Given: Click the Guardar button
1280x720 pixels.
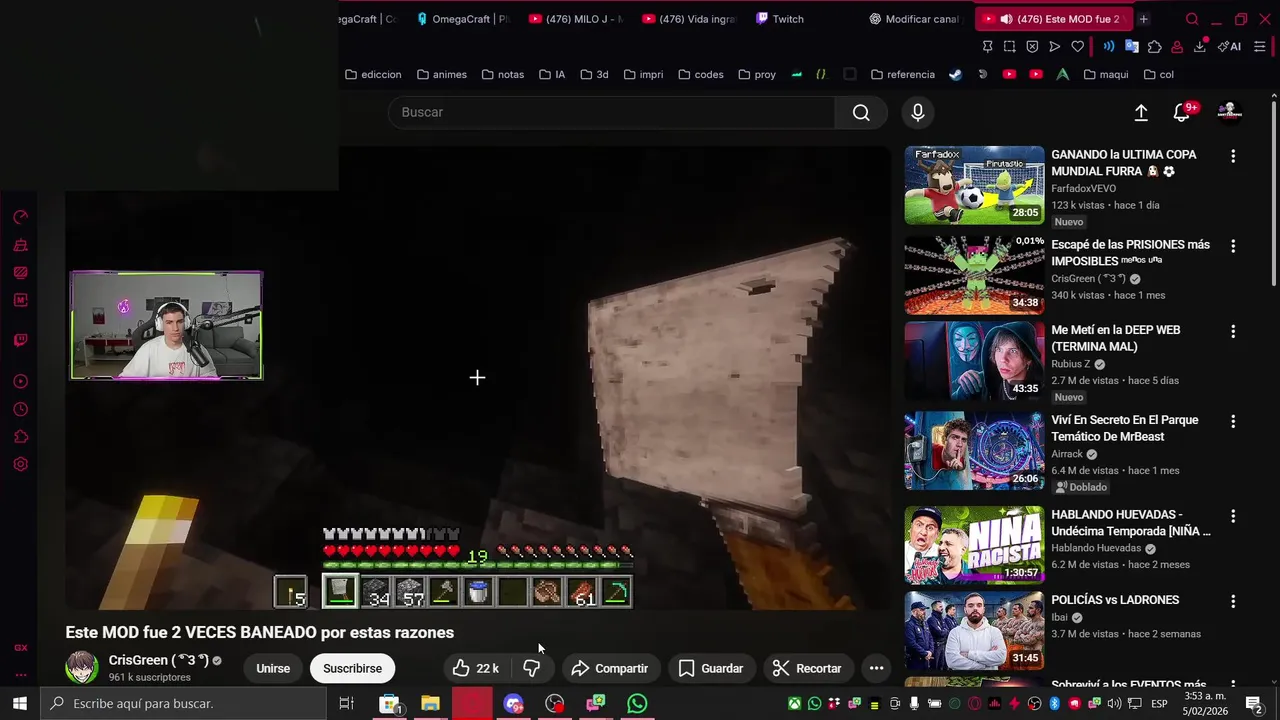Looking at the screenshot, I should click(711, 668).
